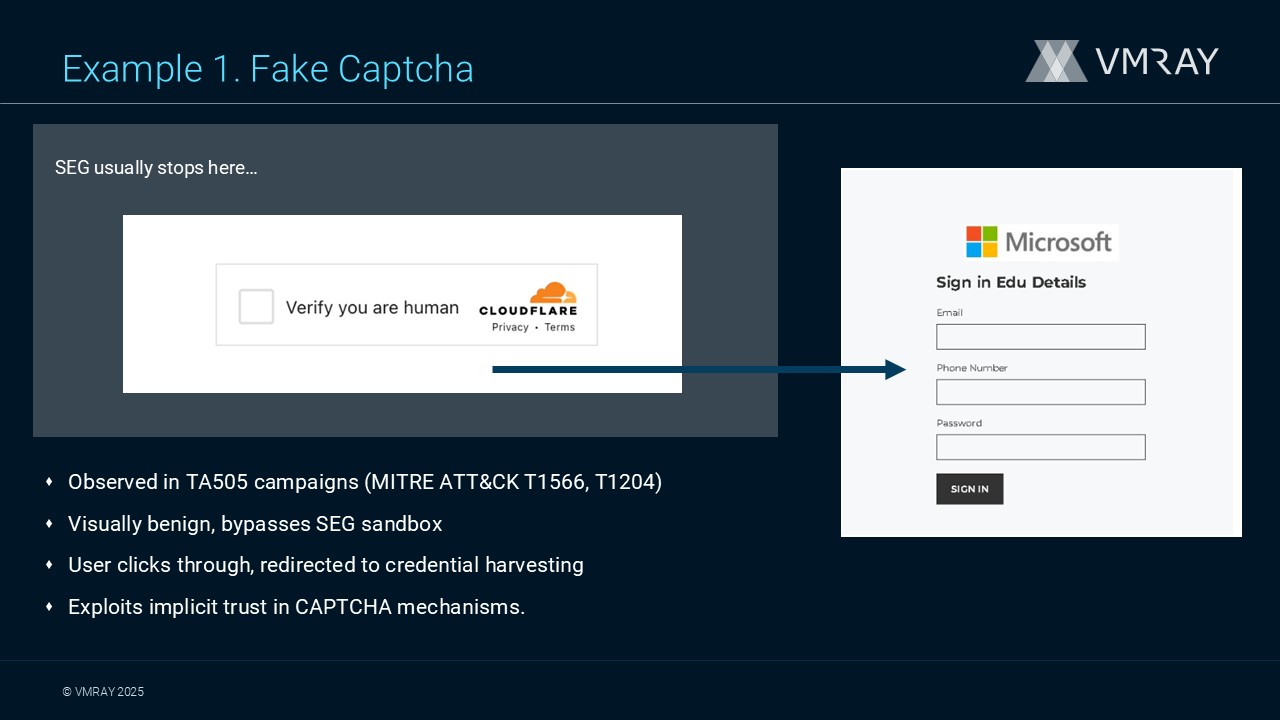
Task: Check the Verify you are human checkbox
Action: 256,307
